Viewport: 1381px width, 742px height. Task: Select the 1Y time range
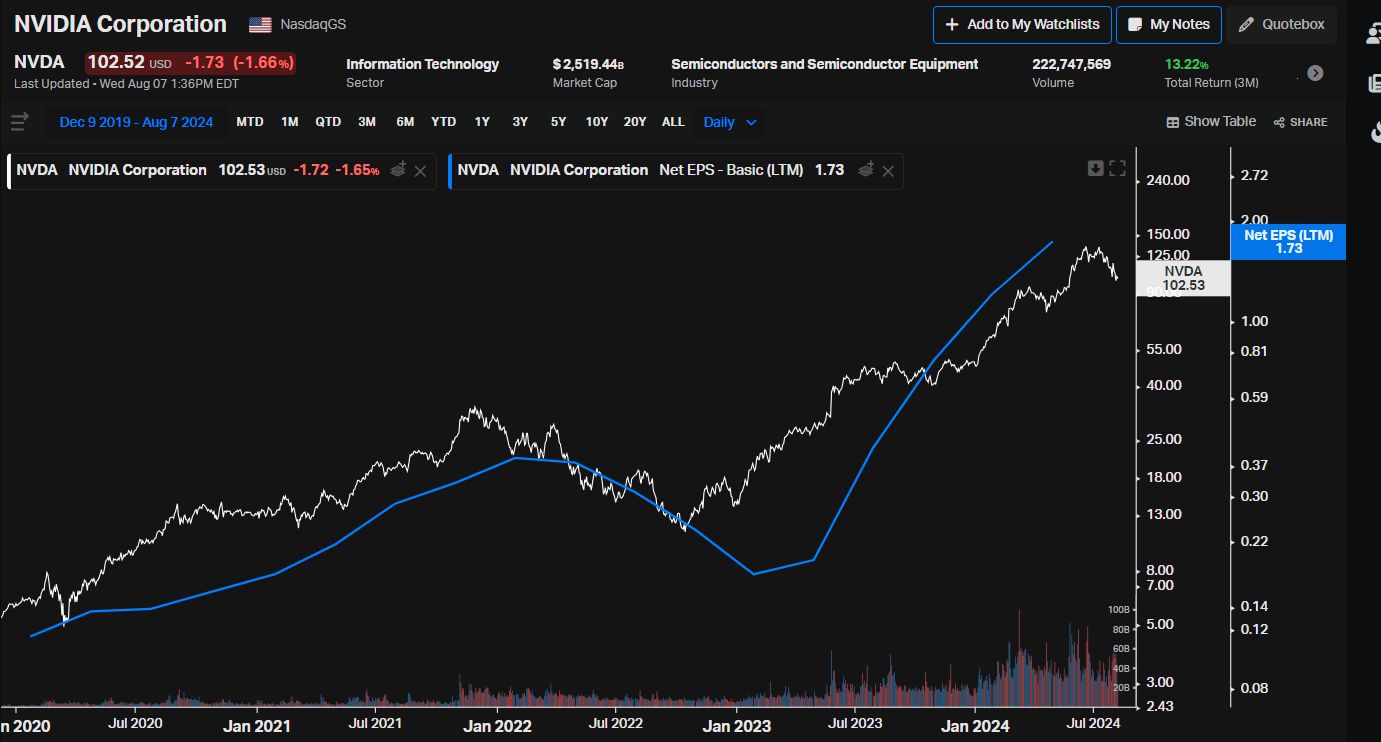(x=482, y=122)
